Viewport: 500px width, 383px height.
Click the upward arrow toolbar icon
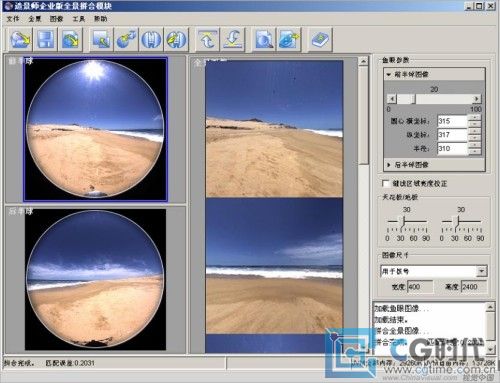point(208,39)
